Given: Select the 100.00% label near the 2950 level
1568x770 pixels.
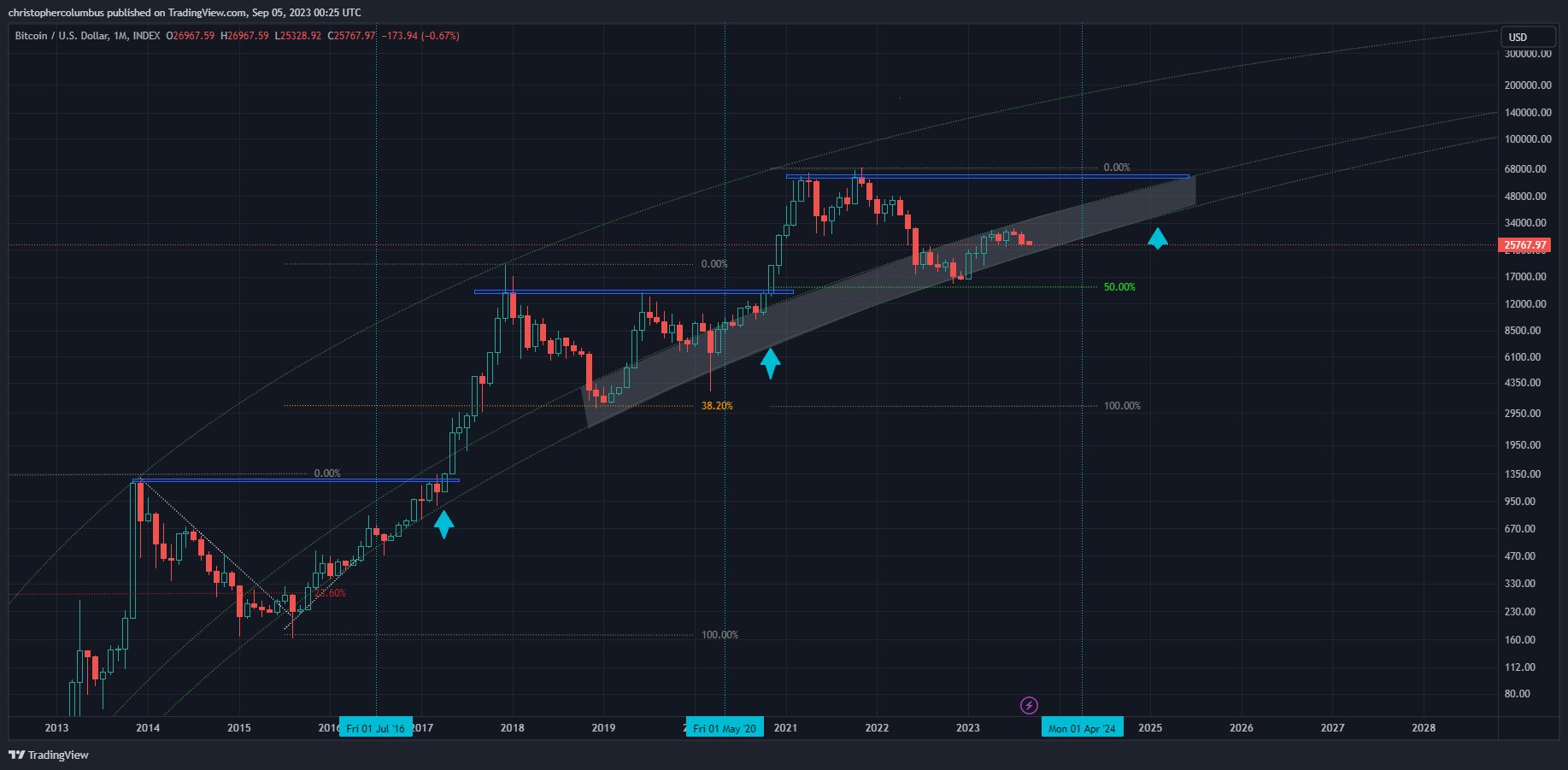Looking at the screenshot, I should [x=1122, y=406].
